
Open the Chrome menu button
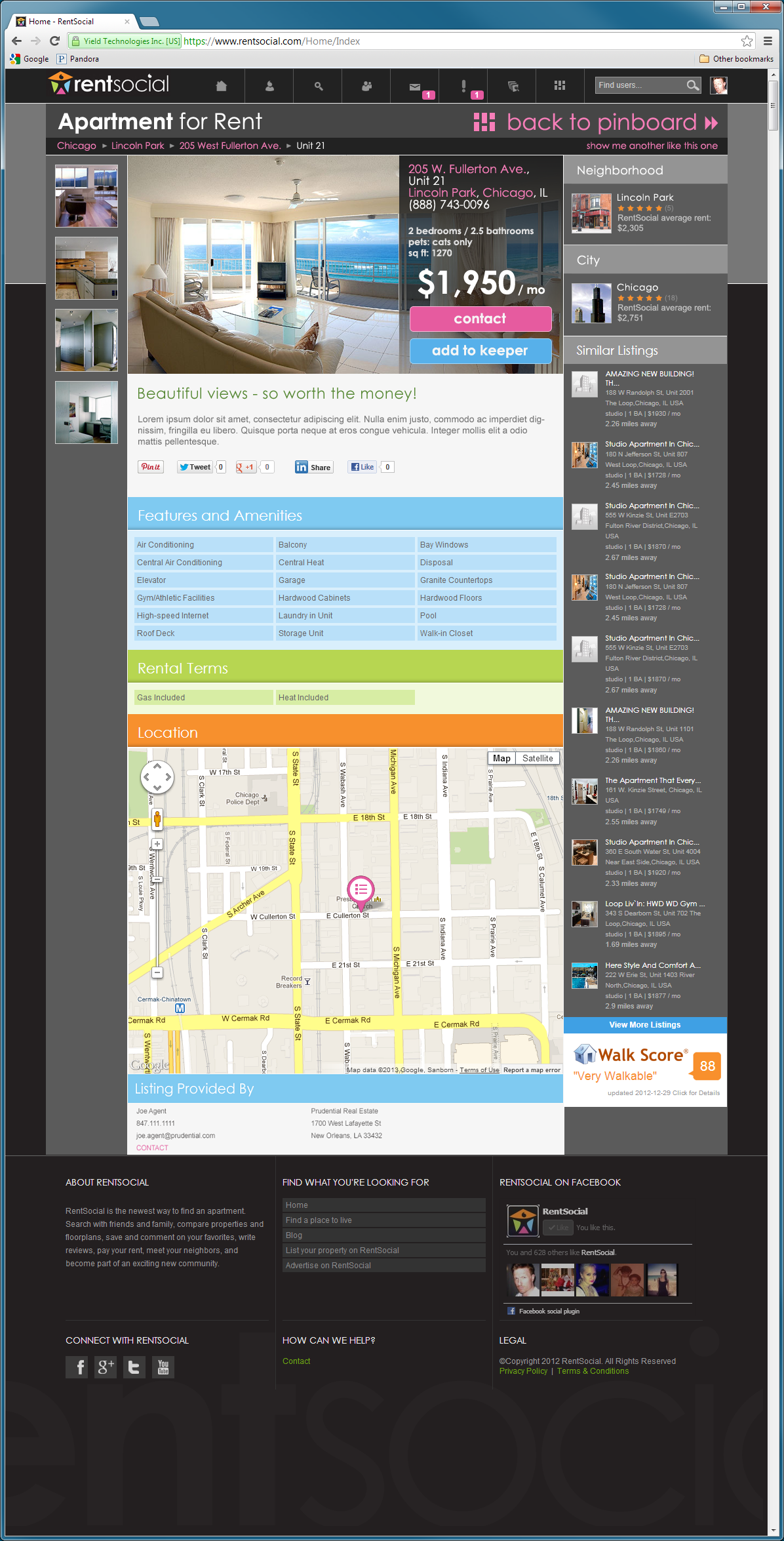point(768,41)
